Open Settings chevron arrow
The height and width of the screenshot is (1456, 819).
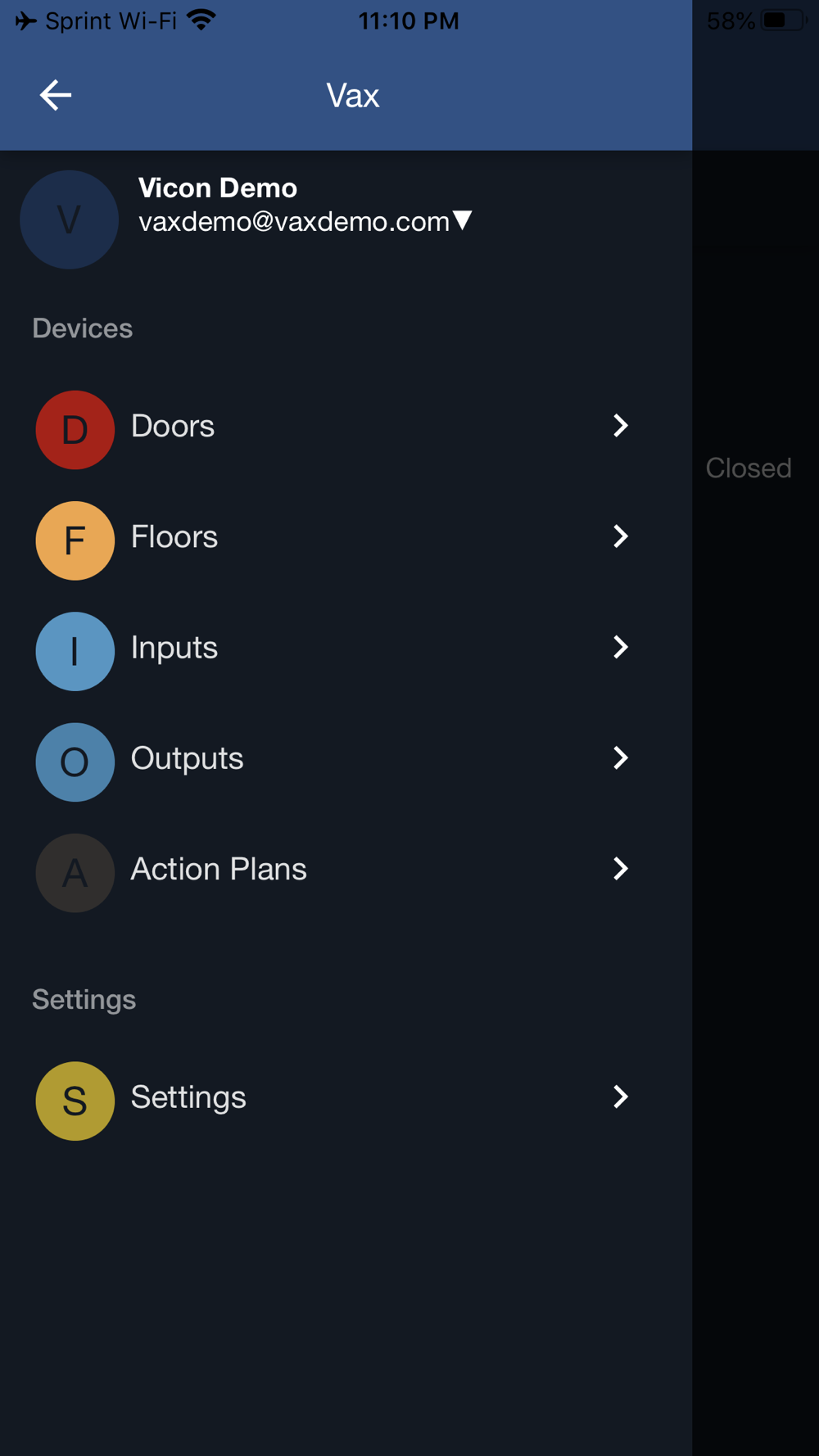click(621, 1097)
